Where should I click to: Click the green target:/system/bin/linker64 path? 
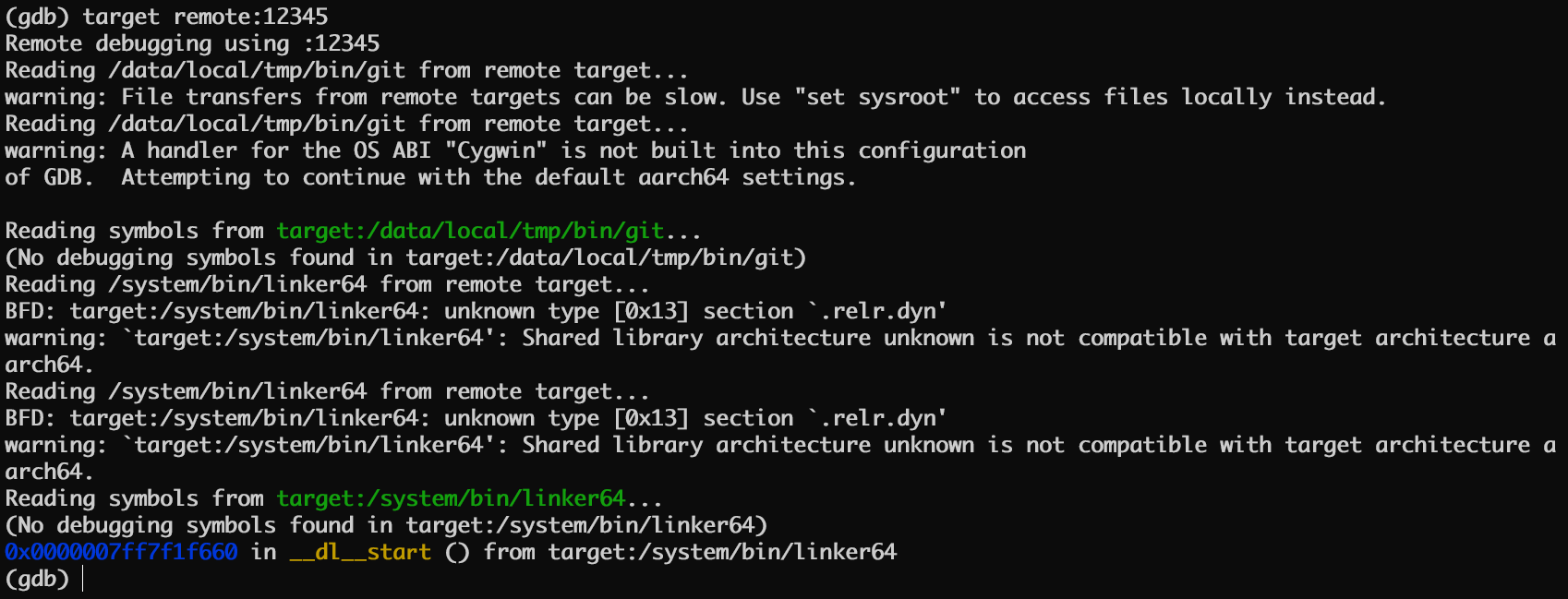coord(451,498)
